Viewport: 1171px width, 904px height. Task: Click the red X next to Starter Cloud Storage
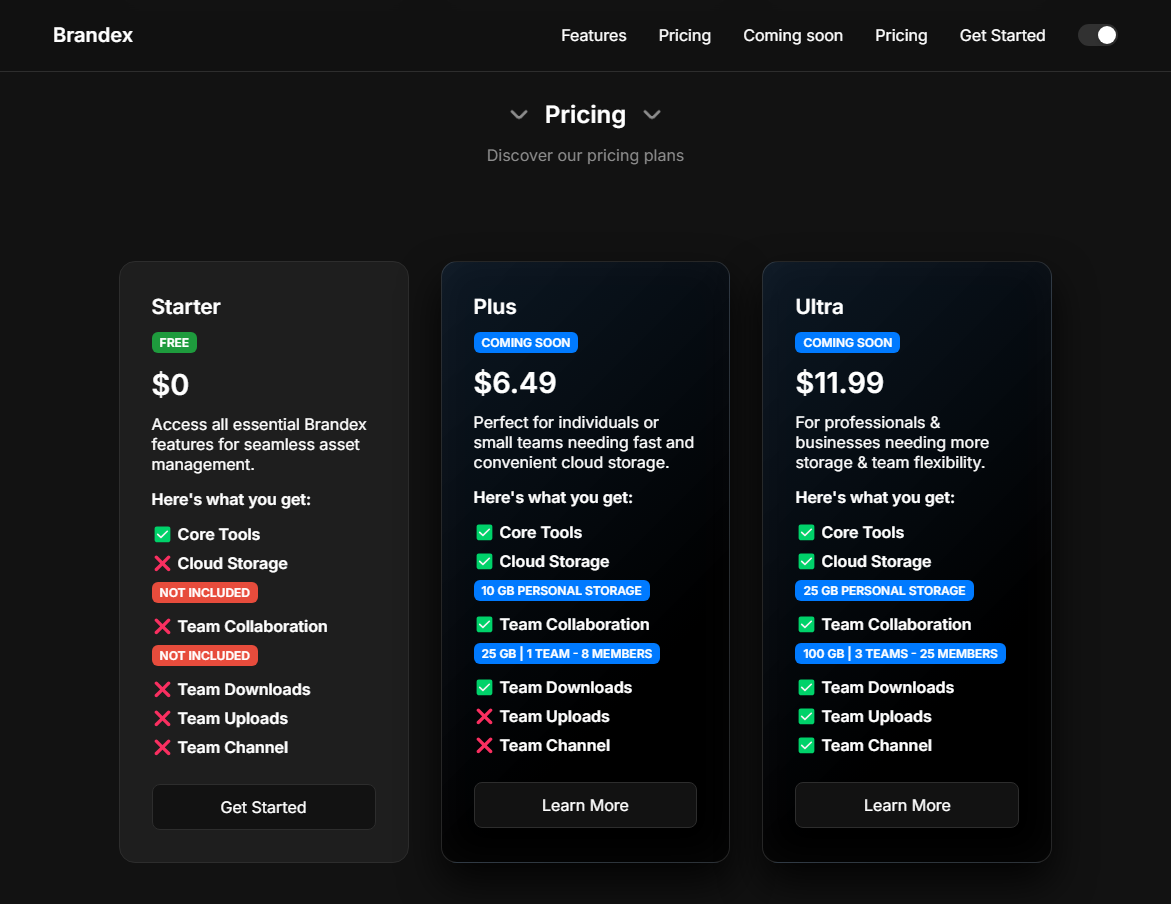click(162, 564)
